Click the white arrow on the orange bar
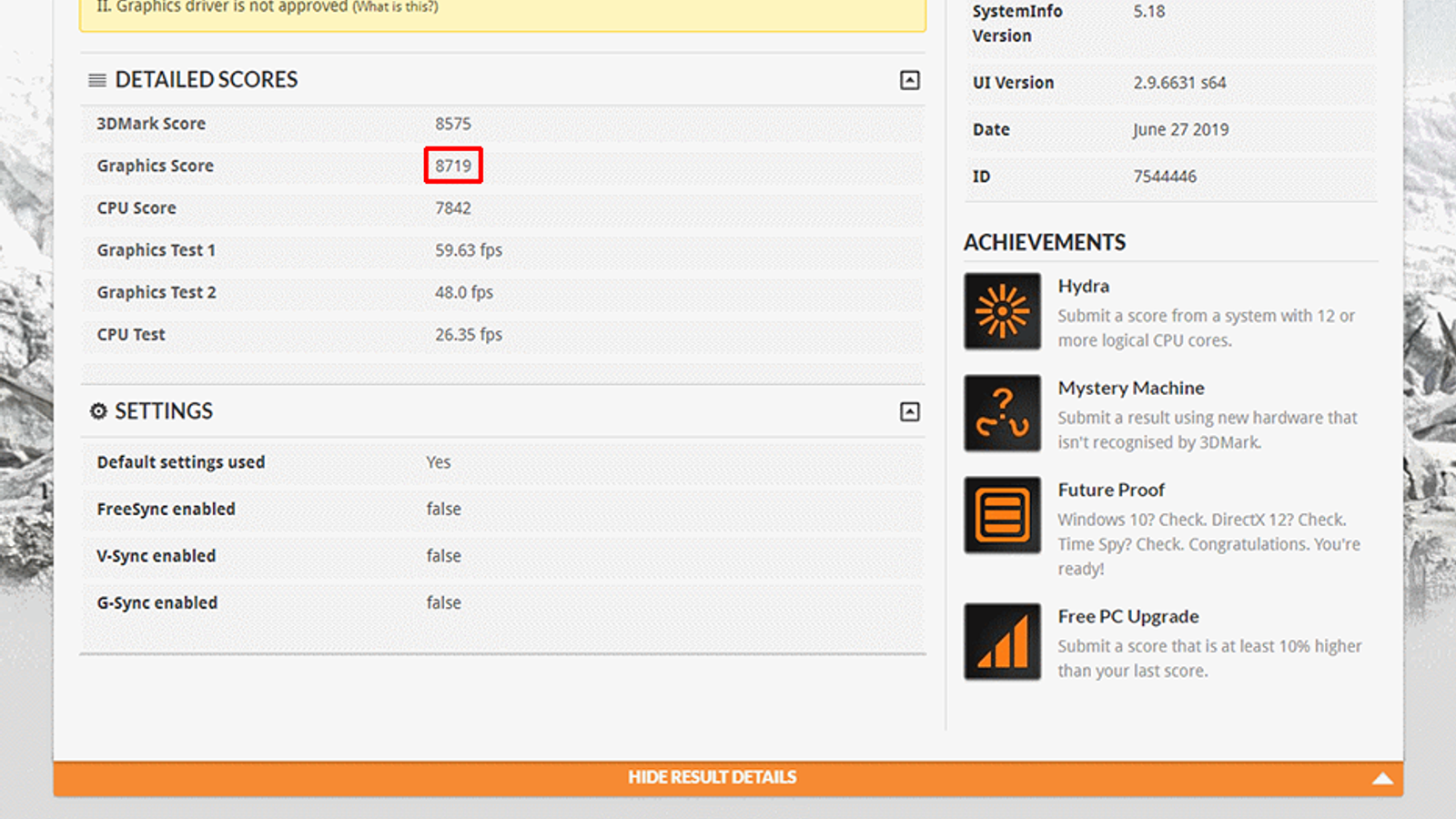The image size is (1456, 819). coord(1382,778)
